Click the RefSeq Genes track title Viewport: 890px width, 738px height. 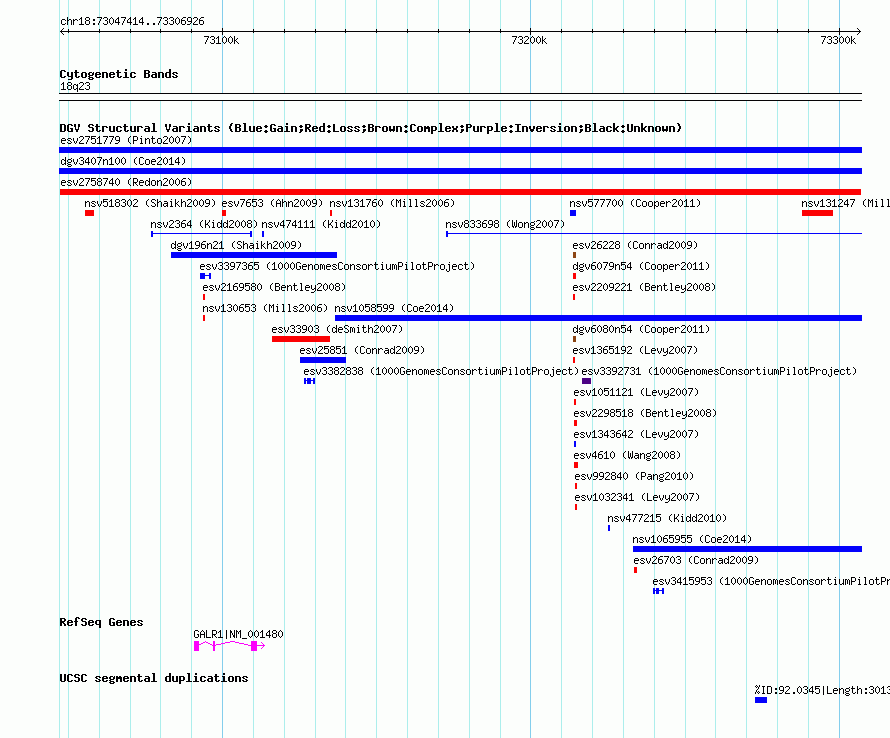pos(101,622)
